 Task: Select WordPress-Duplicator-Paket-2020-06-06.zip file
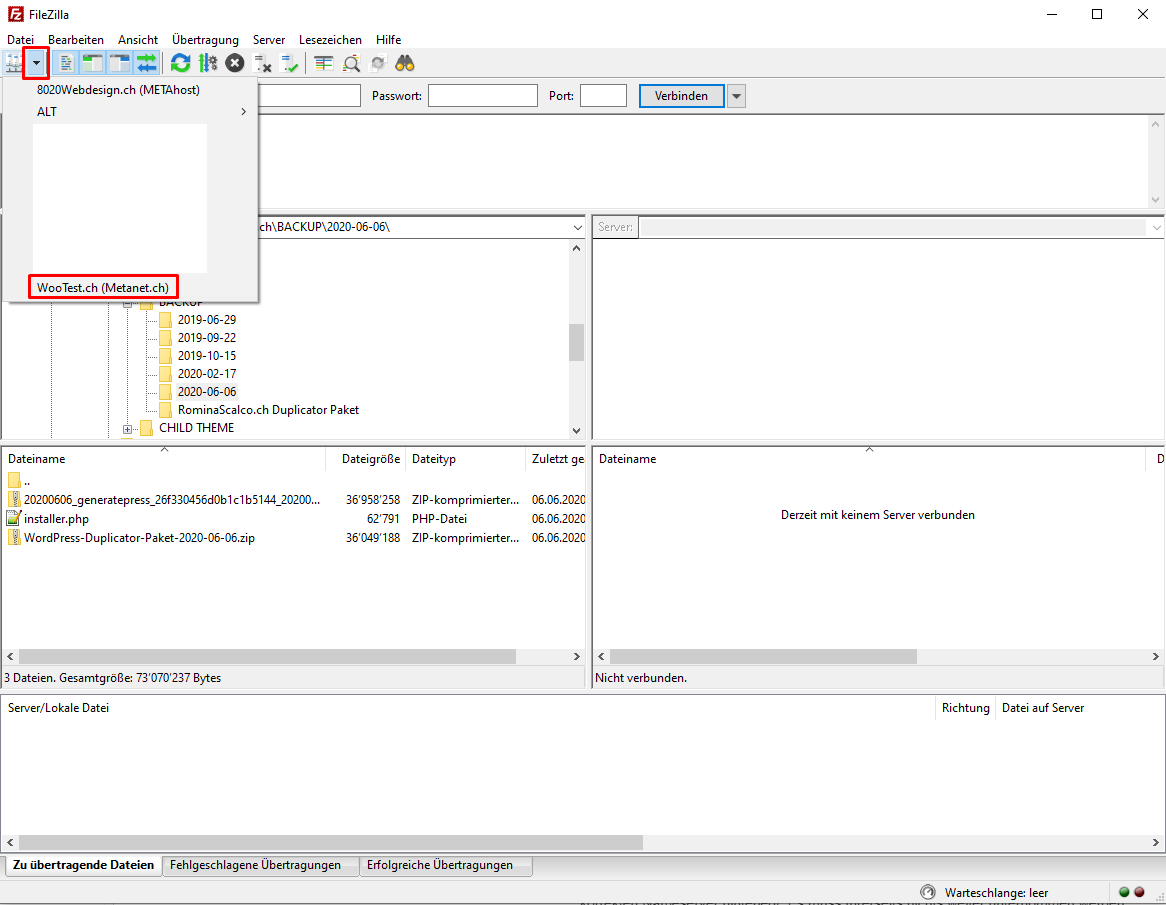pyautogui.click(x=139, y=538)
